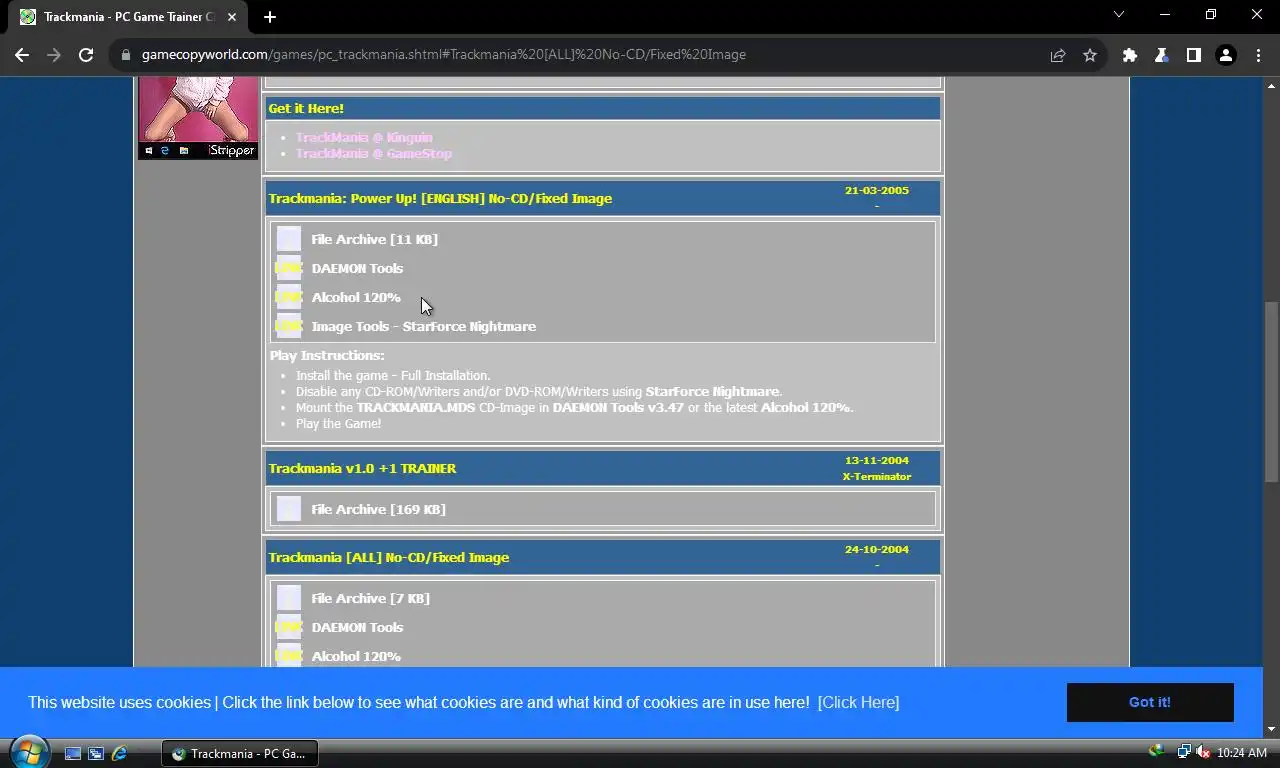The height and width of the screenshot is (768, 1280).
Task: Go back to the previous page
Action: pos(22,55)
